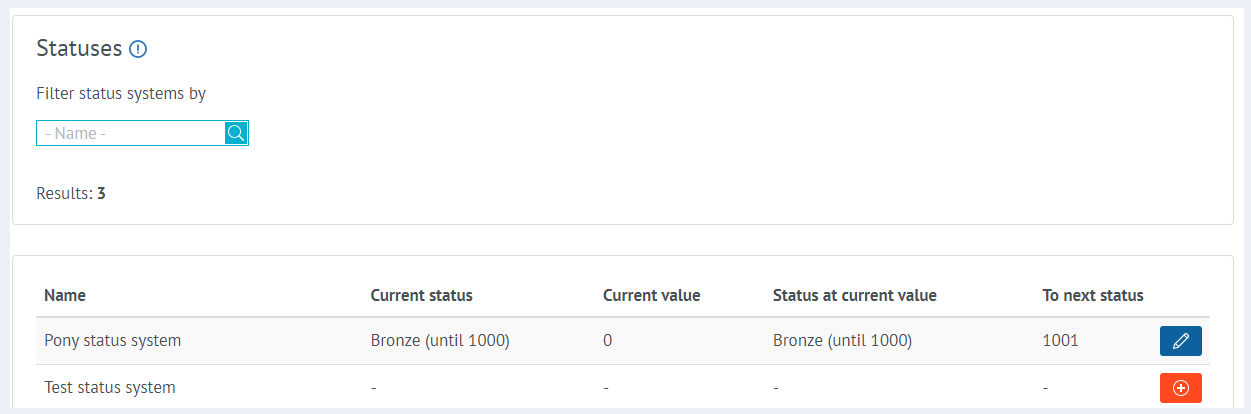
Task: Click the Current status column header
Action: point(421,295)
